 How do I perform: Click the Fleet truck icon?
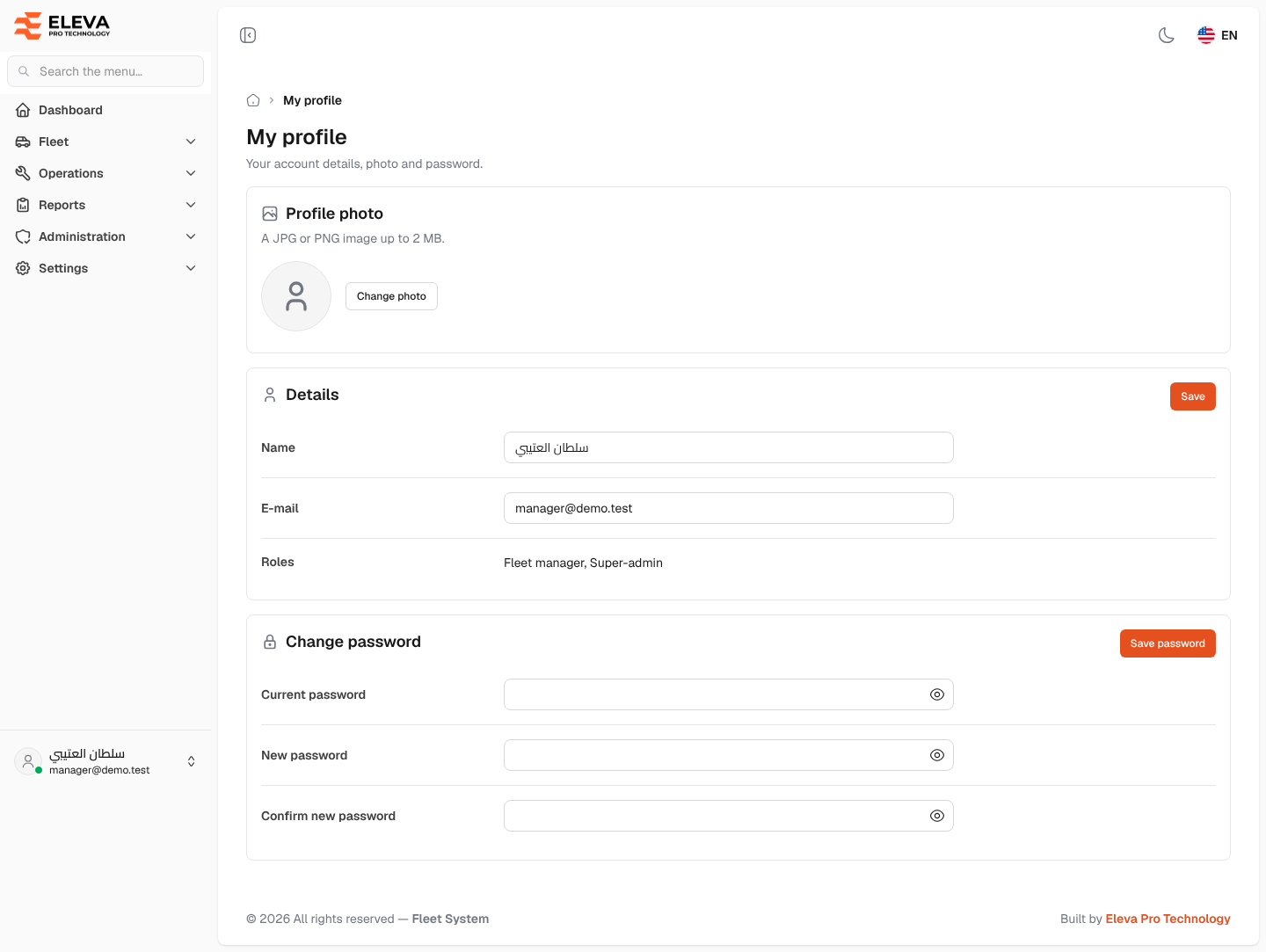(x=23, y=142)
